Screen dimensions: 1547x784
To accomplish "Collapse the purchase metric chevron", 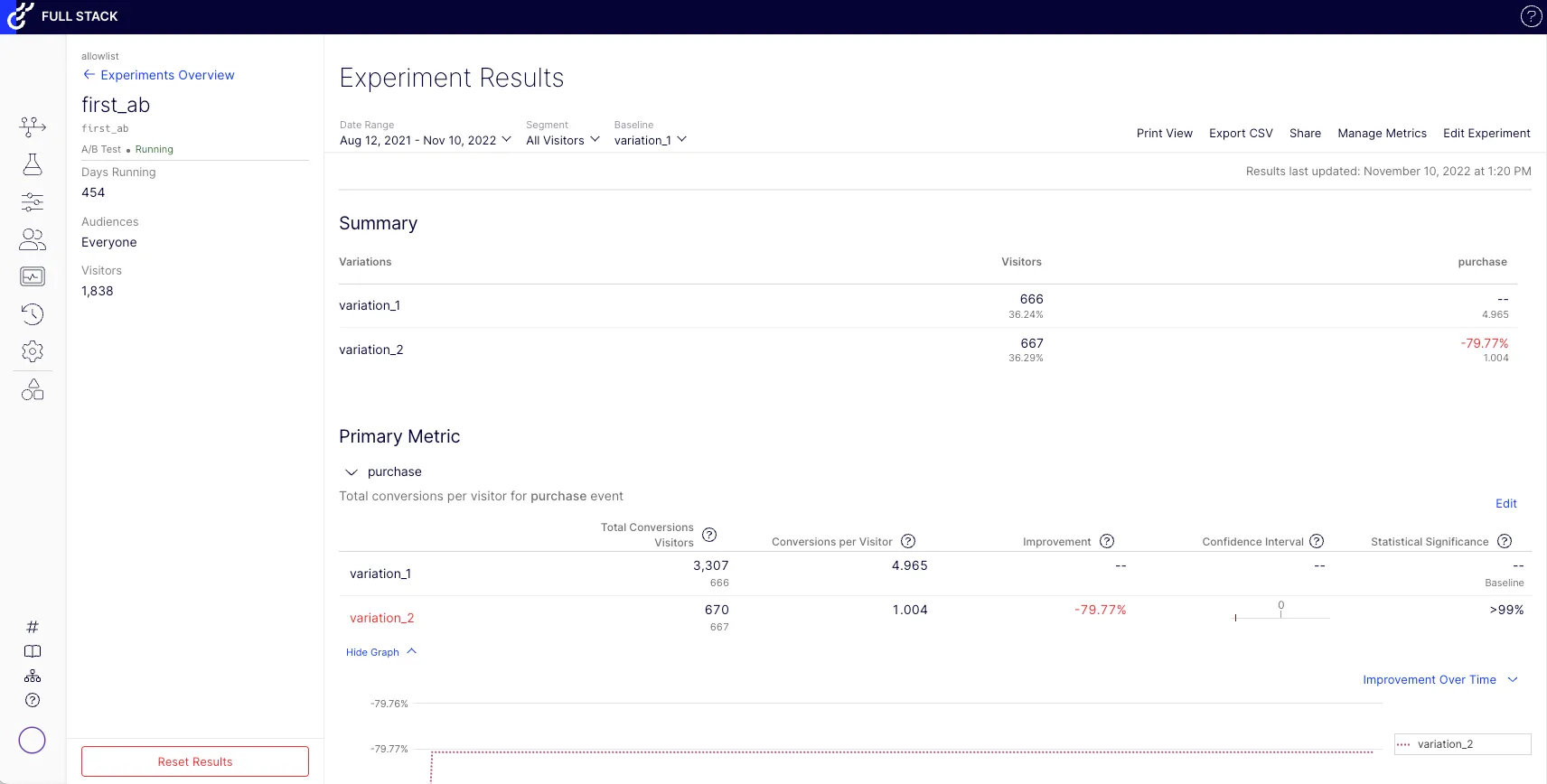I will pyautogui.click(x=352, y=472).
